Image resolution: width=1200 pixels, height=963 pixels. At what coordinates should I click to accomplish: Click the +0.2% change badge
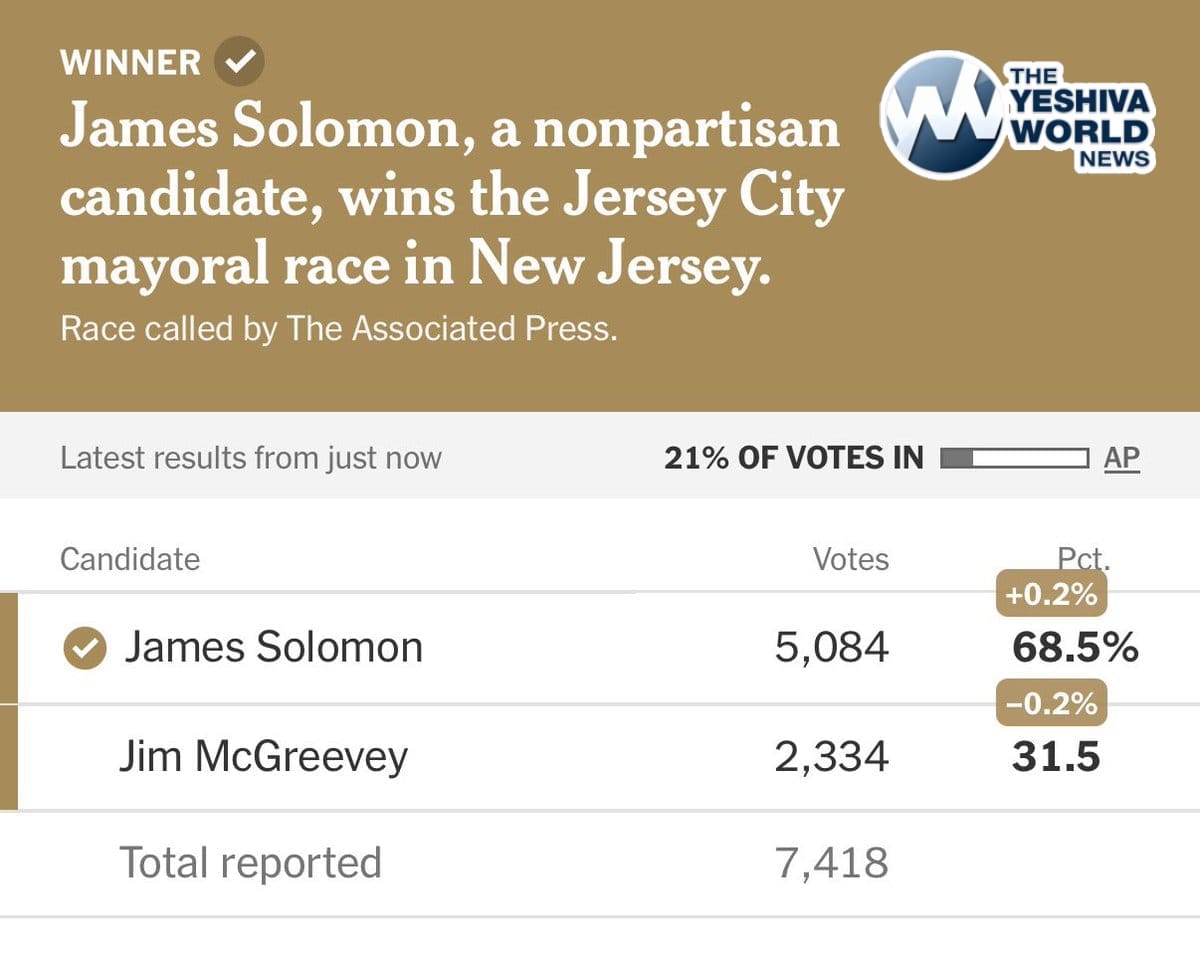(x=1050, y=597)
